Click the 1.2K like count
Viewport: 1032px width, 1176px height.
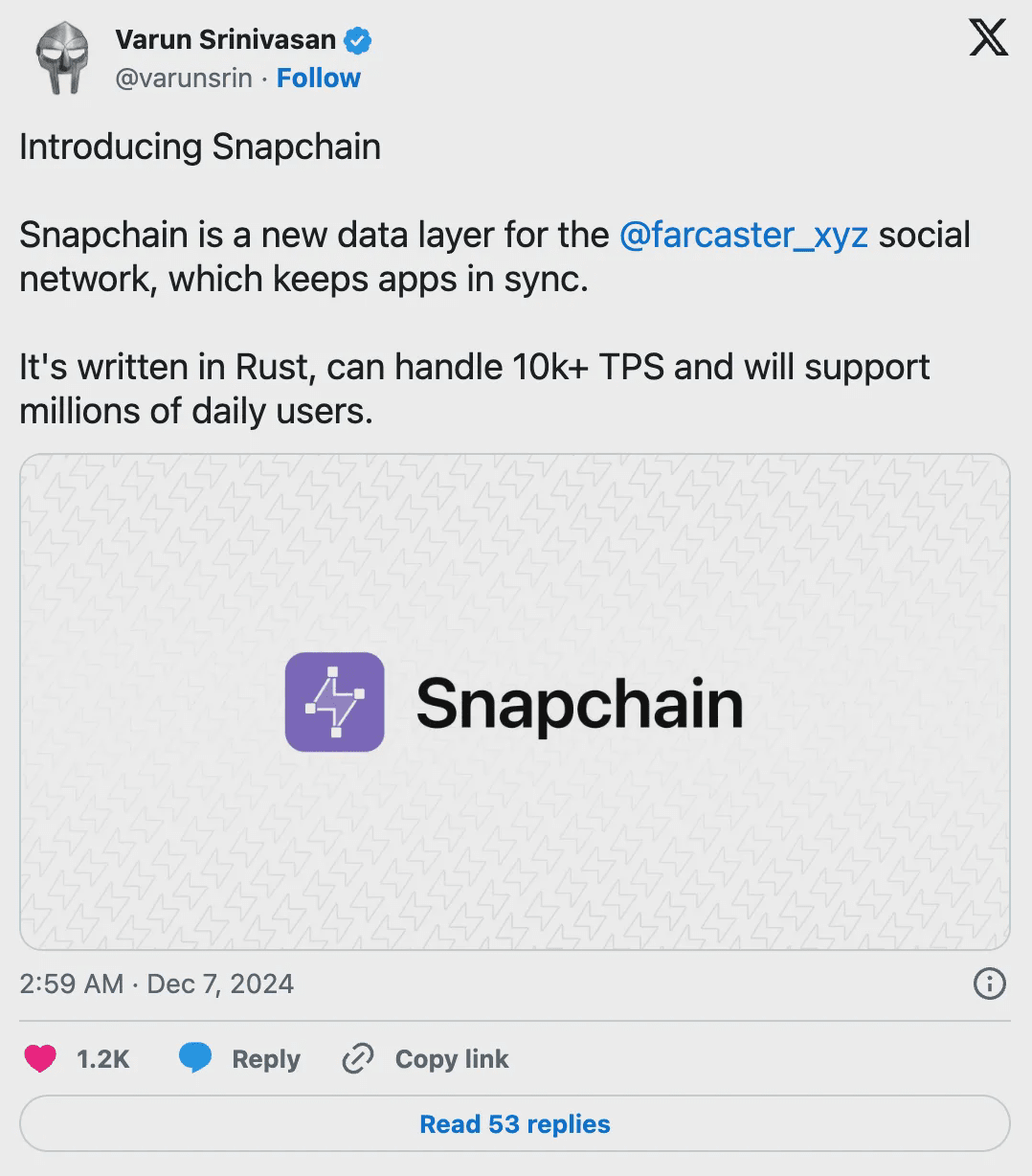tap(102, 1059)
